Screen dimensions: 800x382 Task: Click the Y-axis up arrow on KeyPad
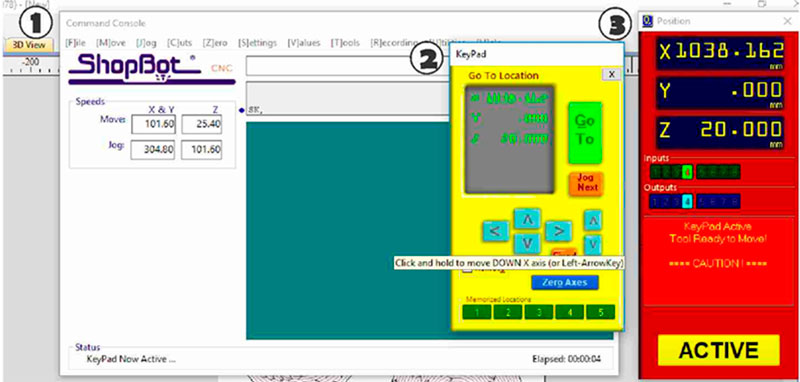click(527, 219)
